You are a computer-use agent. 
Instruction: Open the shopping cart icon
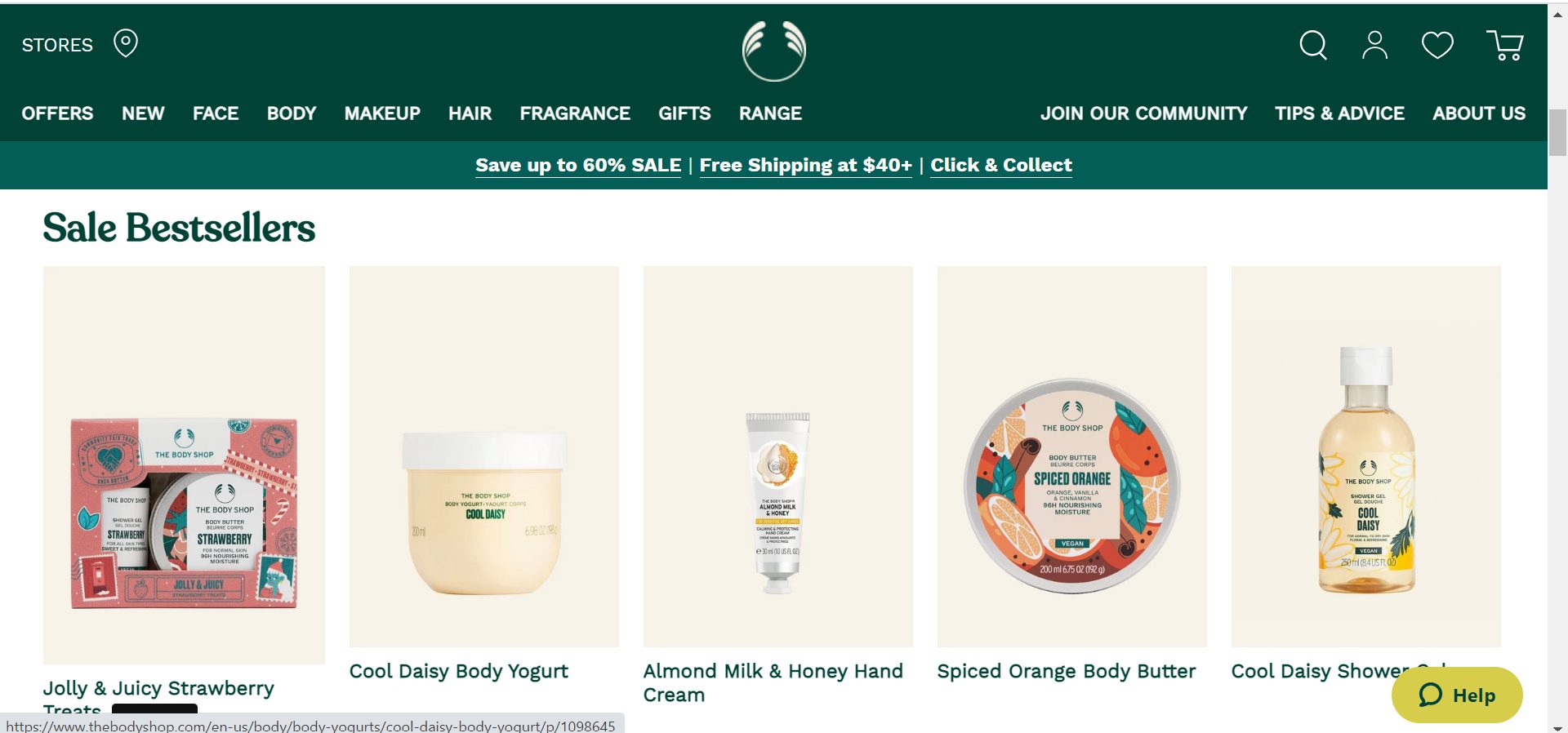(x=1505, y=45)
